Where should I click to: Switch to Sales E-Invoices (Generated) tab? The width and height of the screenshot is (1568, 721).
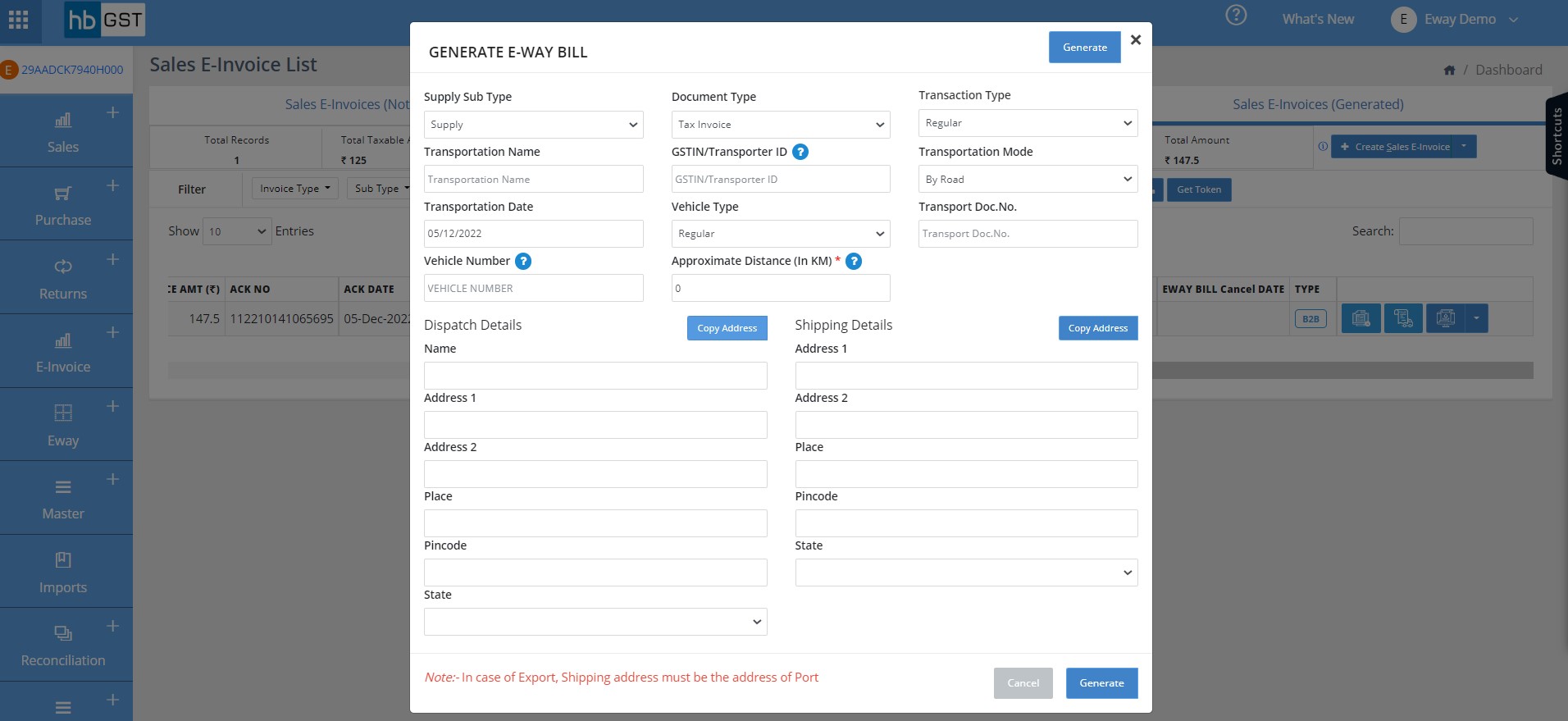tap(1318, 104)
